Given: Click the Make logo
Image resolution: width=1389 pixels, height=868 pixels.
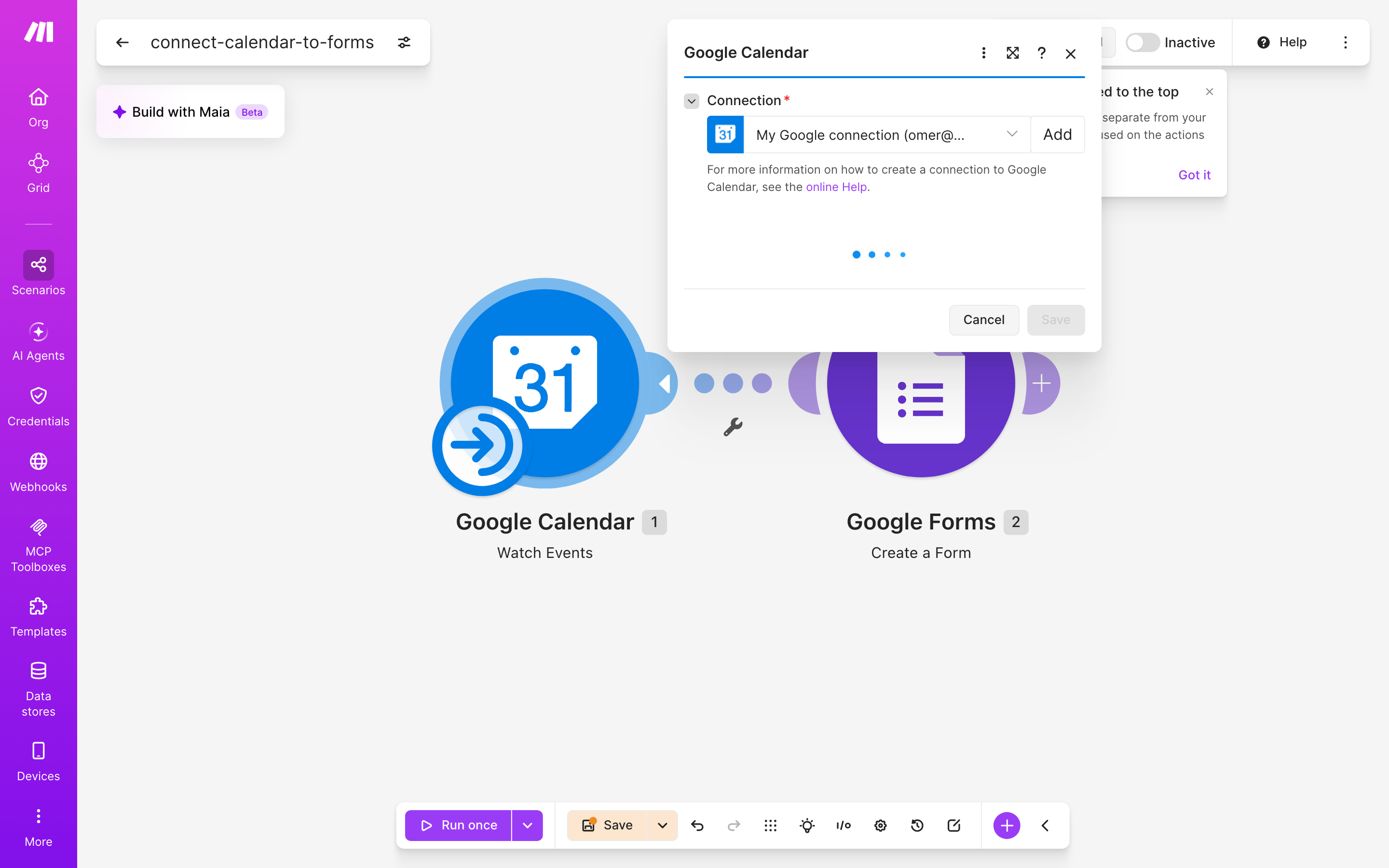Looking at the screenshot, I should (39, 31).
